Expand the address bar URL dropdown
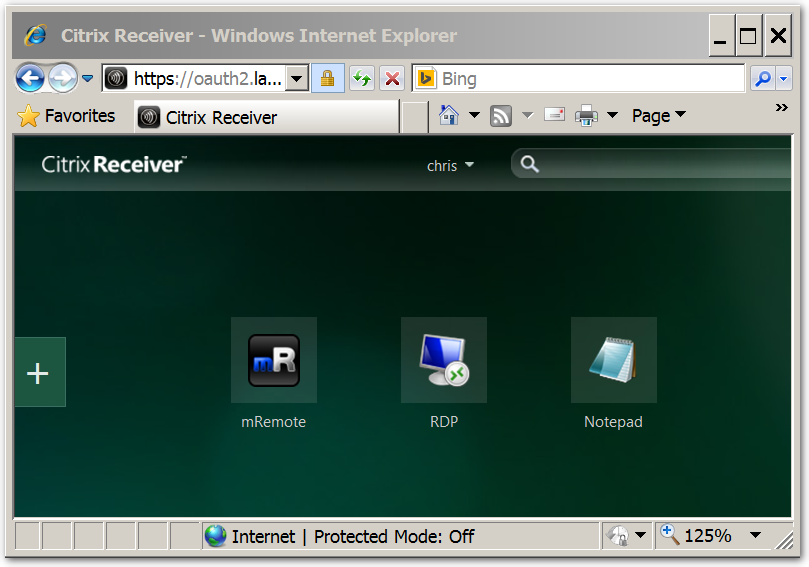Viewport: 809px width, 567px height. [x=297, y=78]
